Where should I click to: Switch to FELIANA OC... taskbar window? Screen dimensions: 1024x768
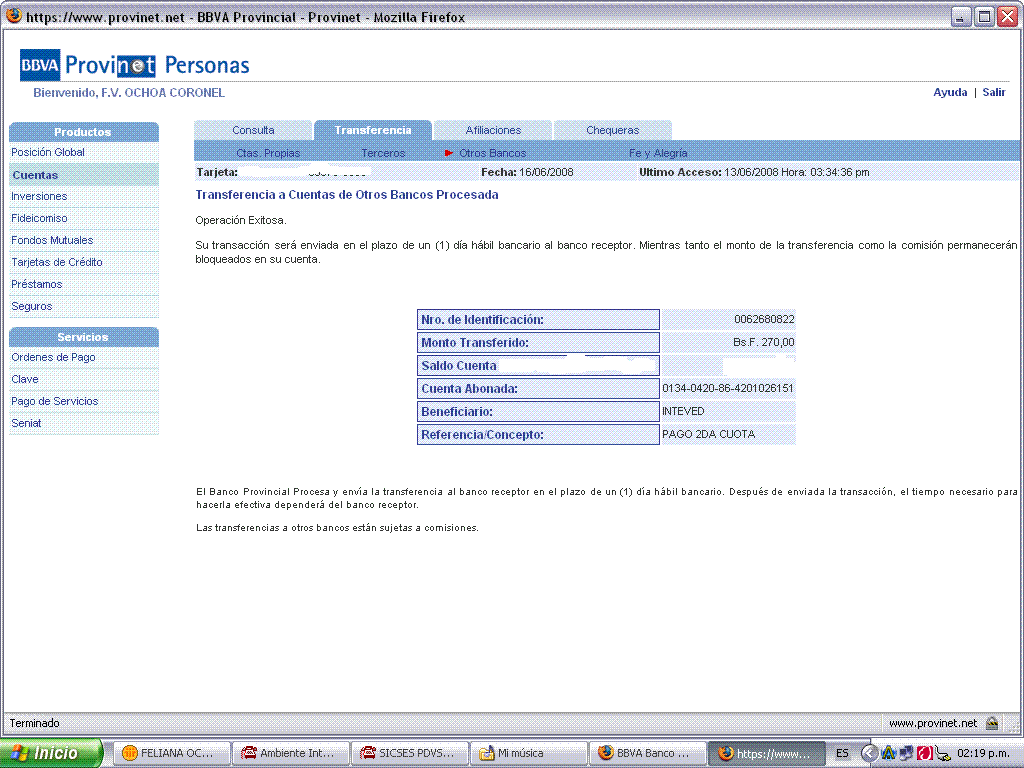[x=173, y=753]
